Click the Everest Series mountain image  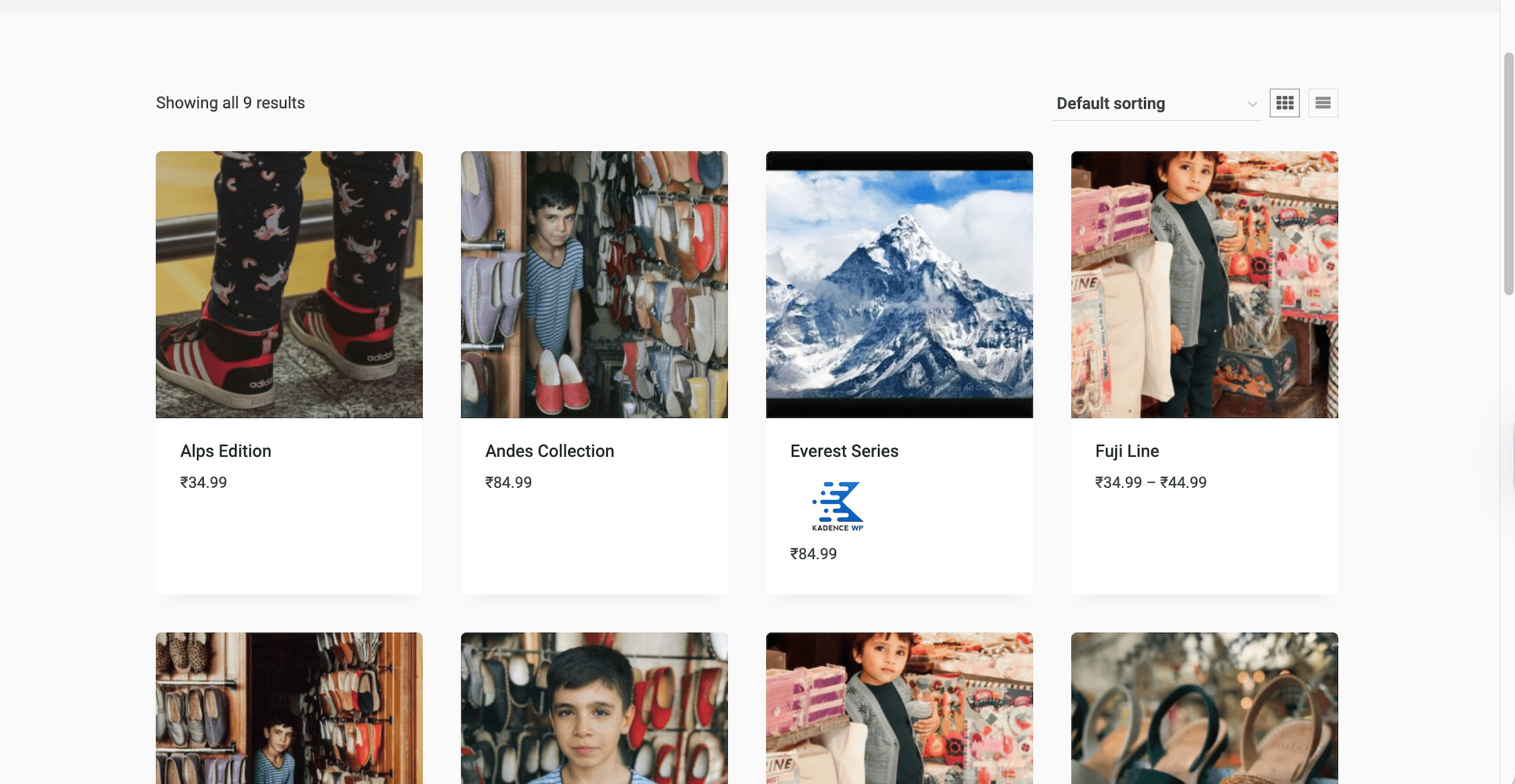899,284
